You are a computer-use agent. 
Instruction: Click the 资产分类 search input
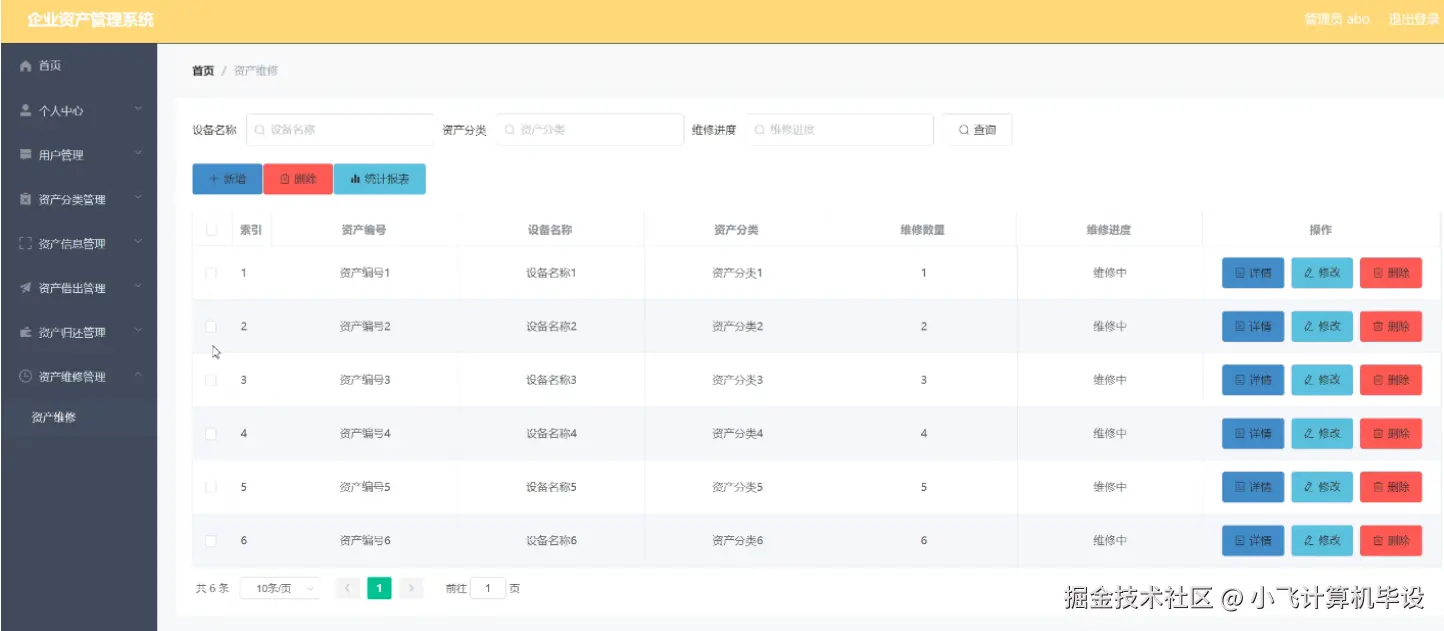pos(590,130)
